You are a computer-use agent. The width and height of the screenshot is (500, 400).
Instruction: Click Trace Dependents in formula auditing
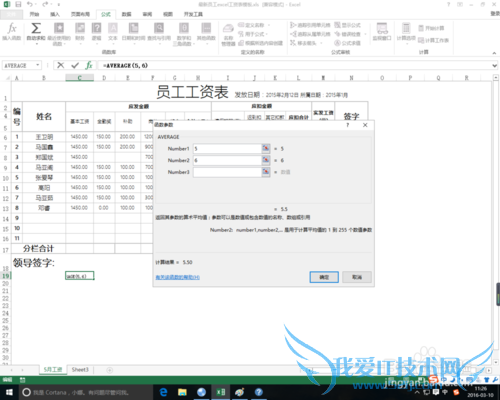(x=310, y=34)
